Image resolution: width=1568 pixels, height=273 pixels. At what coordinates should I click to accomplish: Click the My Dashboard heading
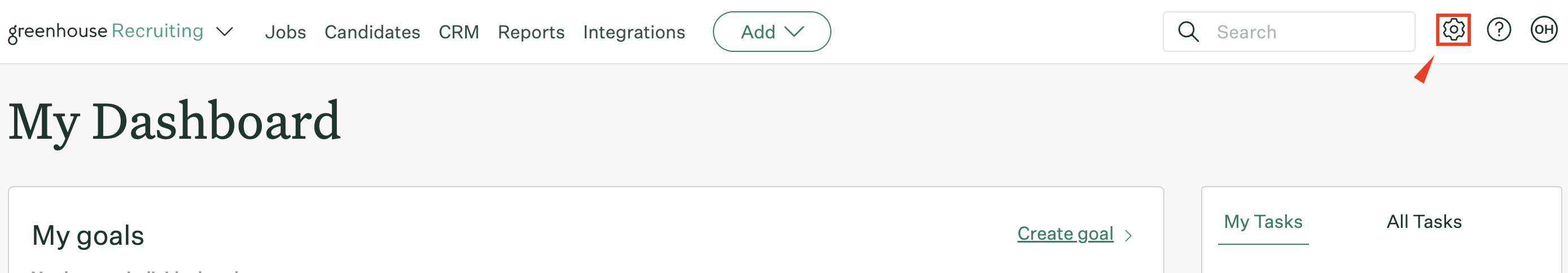tap(174, 122)
